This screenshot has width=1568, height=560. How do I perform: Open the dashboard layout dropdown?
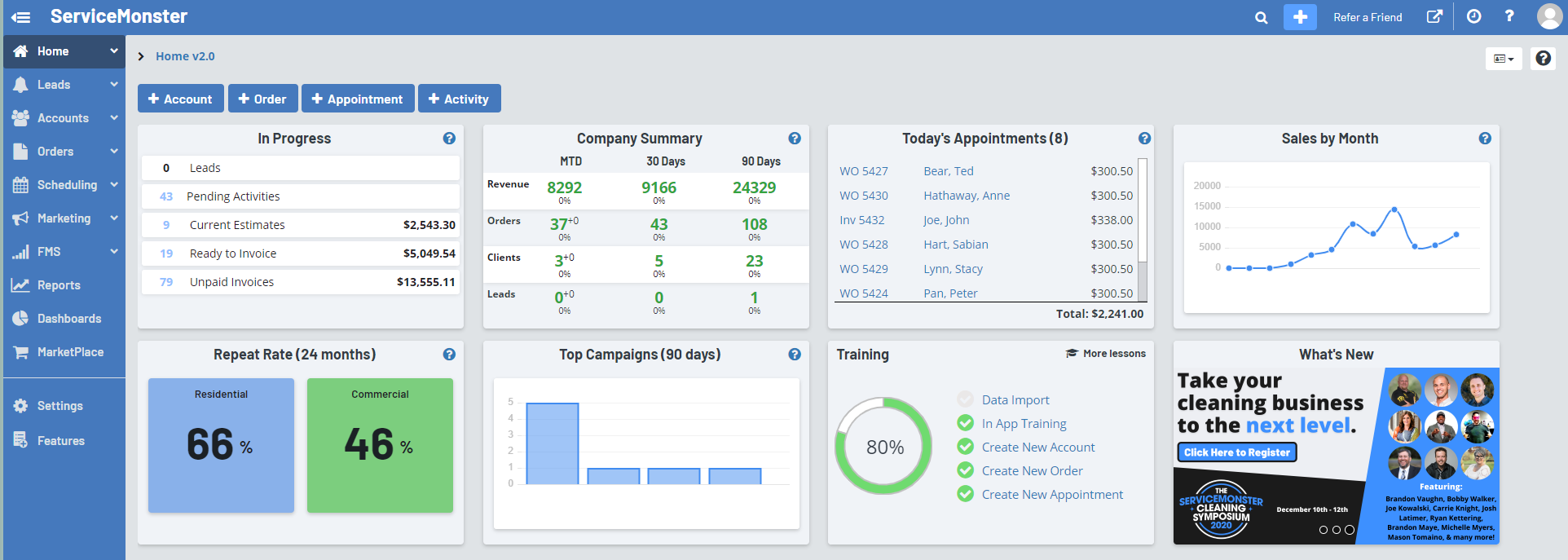pyautogui.click(x=1504, y=59)
